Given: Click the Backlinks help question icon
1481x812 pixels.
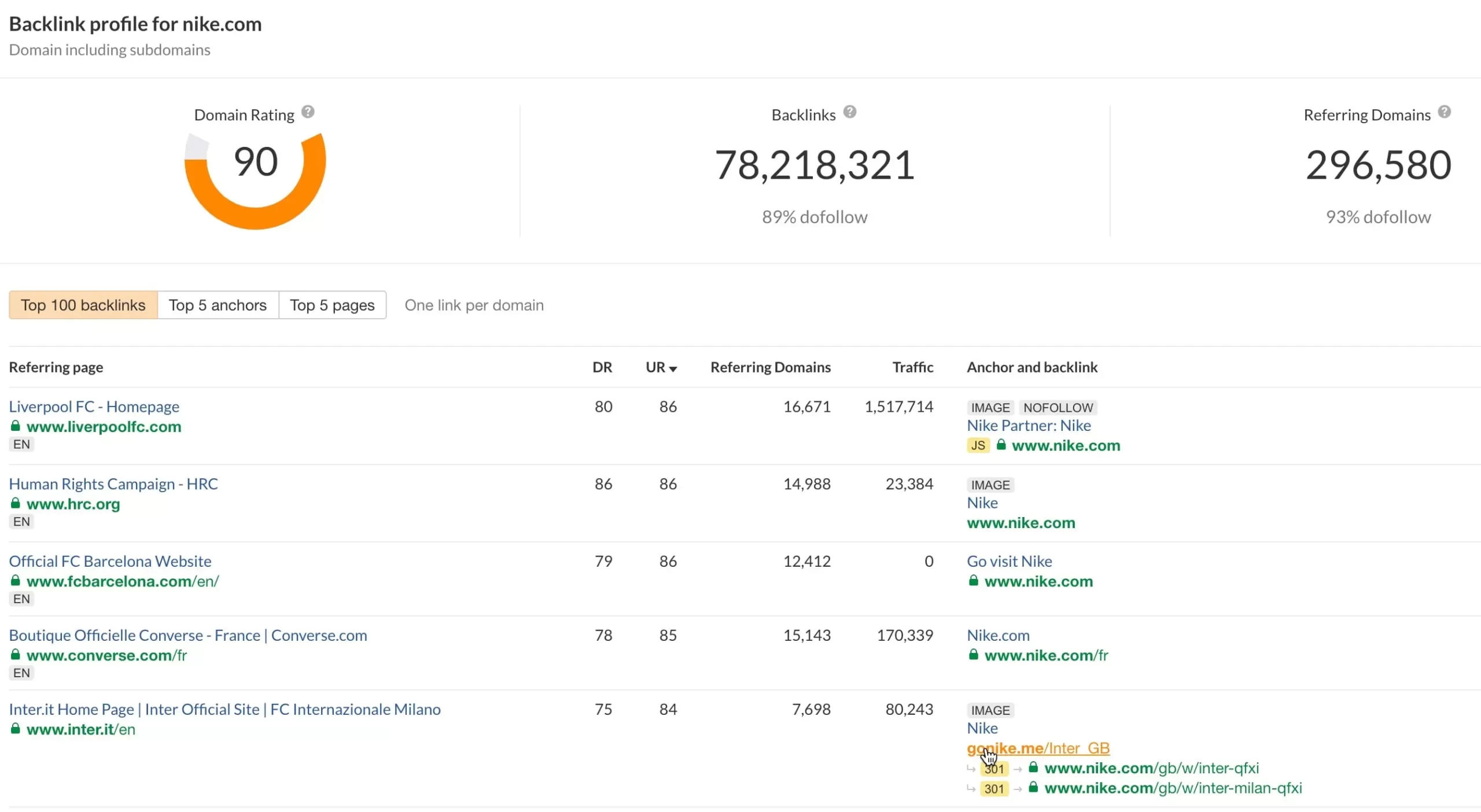Looking at the screenshot, I should [x=849, y=112].
